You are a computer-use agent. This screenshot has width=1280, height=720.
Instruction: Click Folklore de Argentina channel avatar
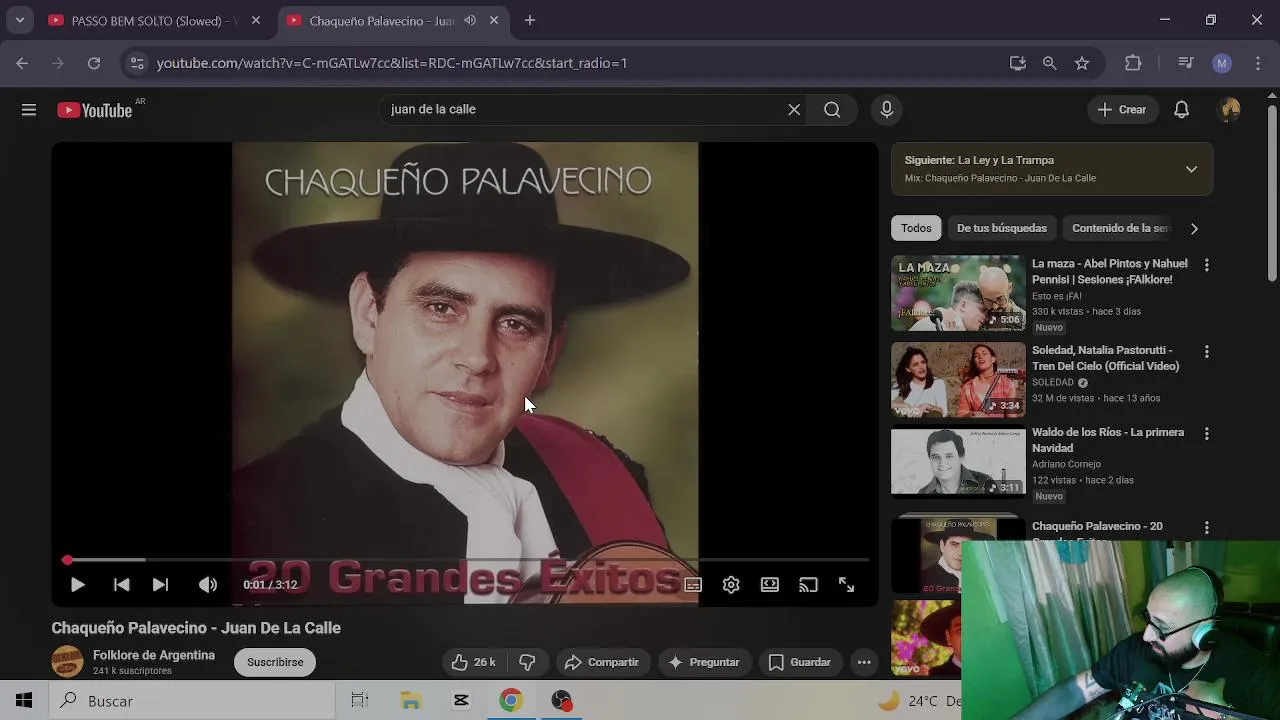click(x=67, y=662)
